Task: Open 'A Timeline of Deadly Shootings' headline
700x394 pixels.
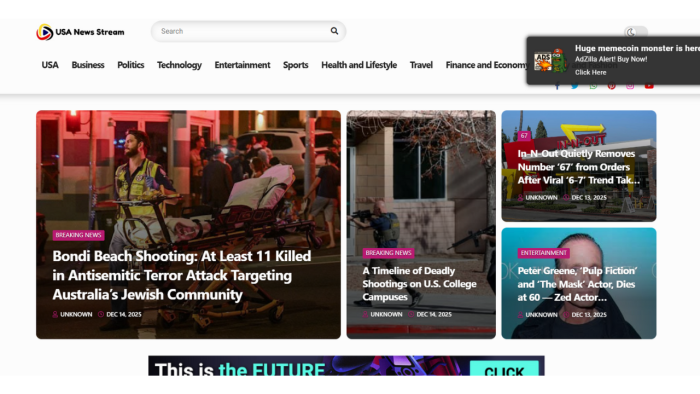Action: (419, 284)
